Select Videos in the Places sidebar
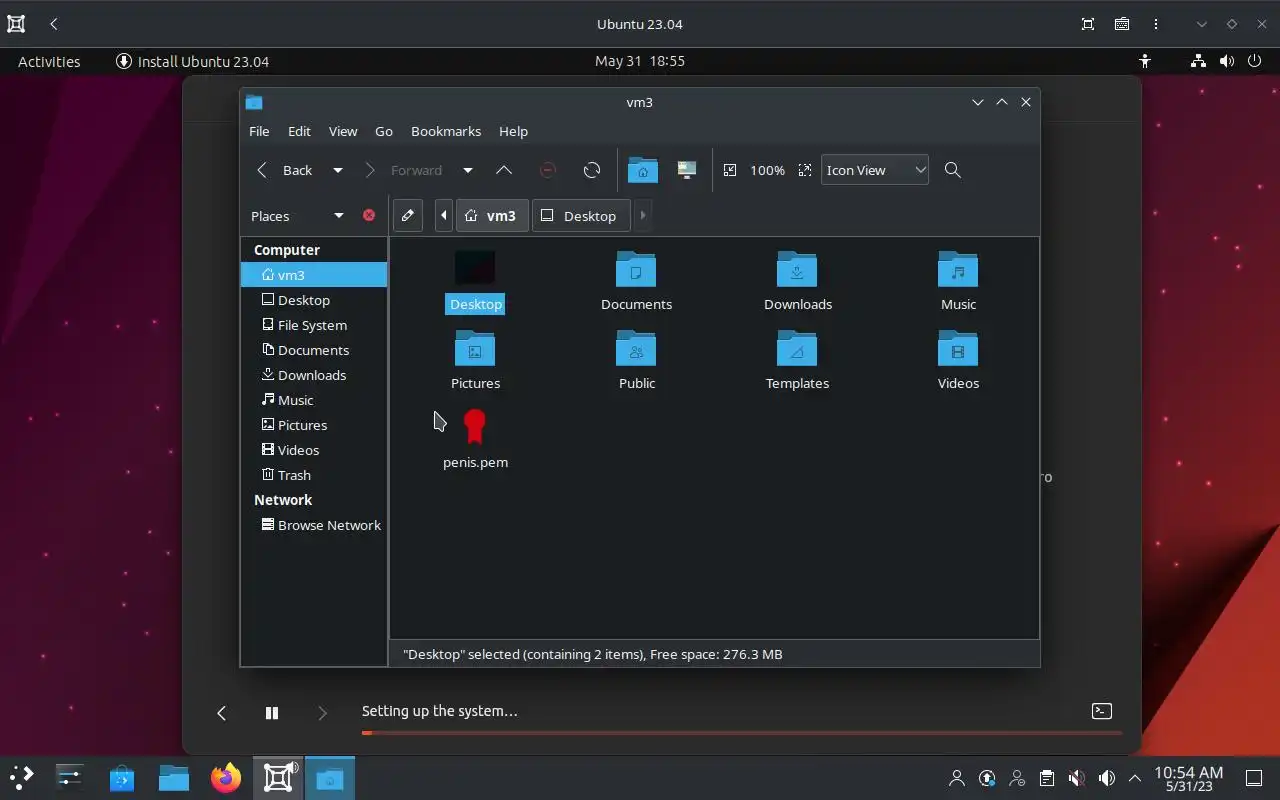This screenshot has height=800, width=1280. coord(314,450)
